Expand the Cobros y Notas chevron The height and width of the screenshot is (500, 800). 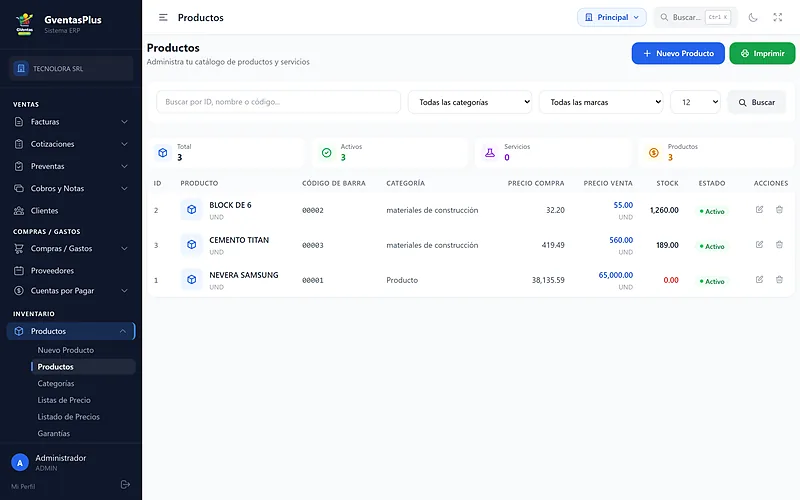124,188
